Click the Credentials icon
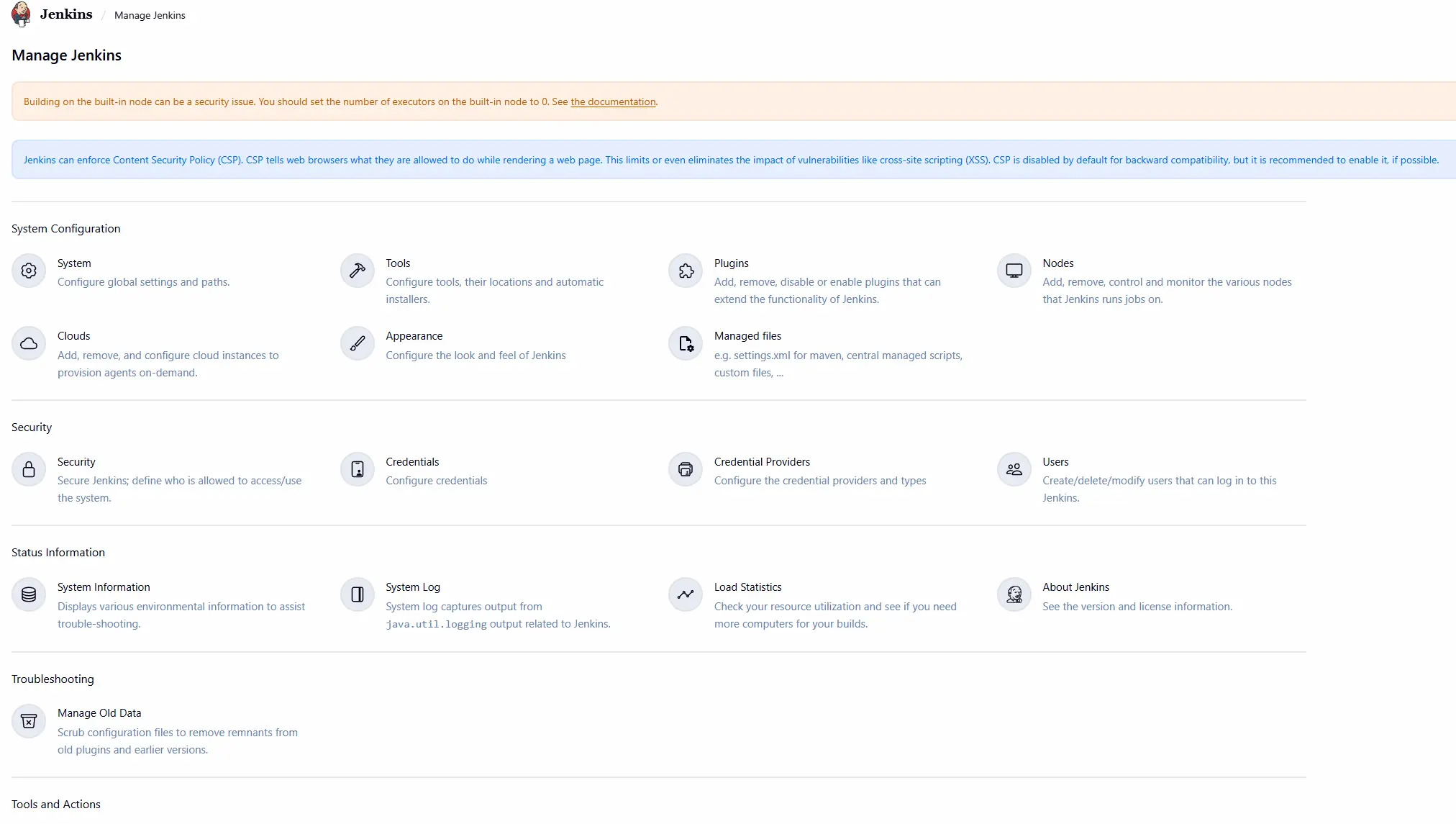 (357, 470)
